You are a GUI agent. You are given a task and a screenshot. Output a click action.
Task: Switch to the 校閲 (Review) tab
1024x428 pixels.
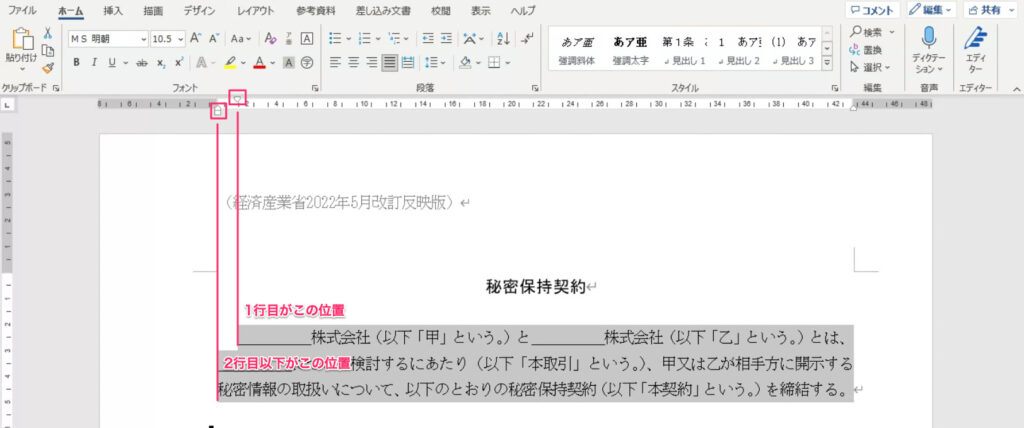coord(441,10)
